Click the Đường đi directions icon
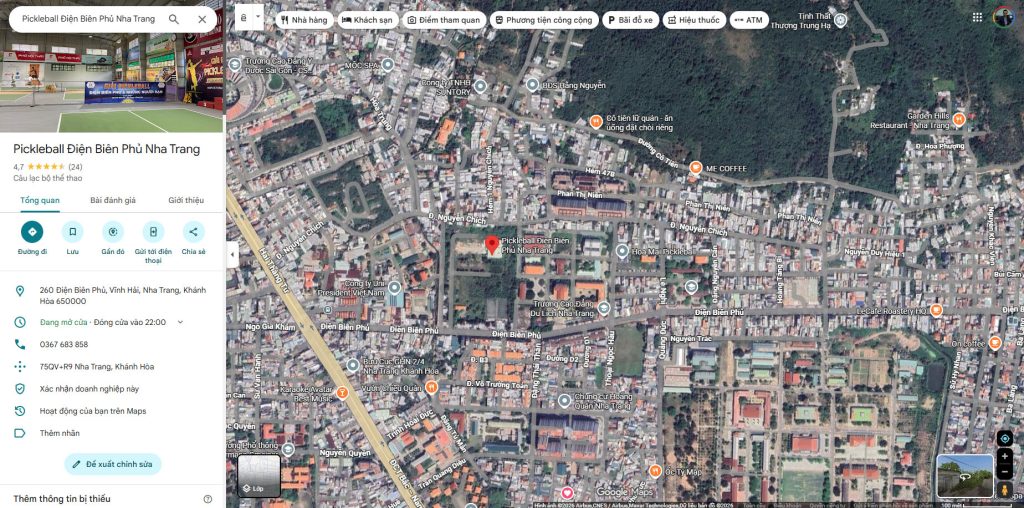 [x=32, y=232]
